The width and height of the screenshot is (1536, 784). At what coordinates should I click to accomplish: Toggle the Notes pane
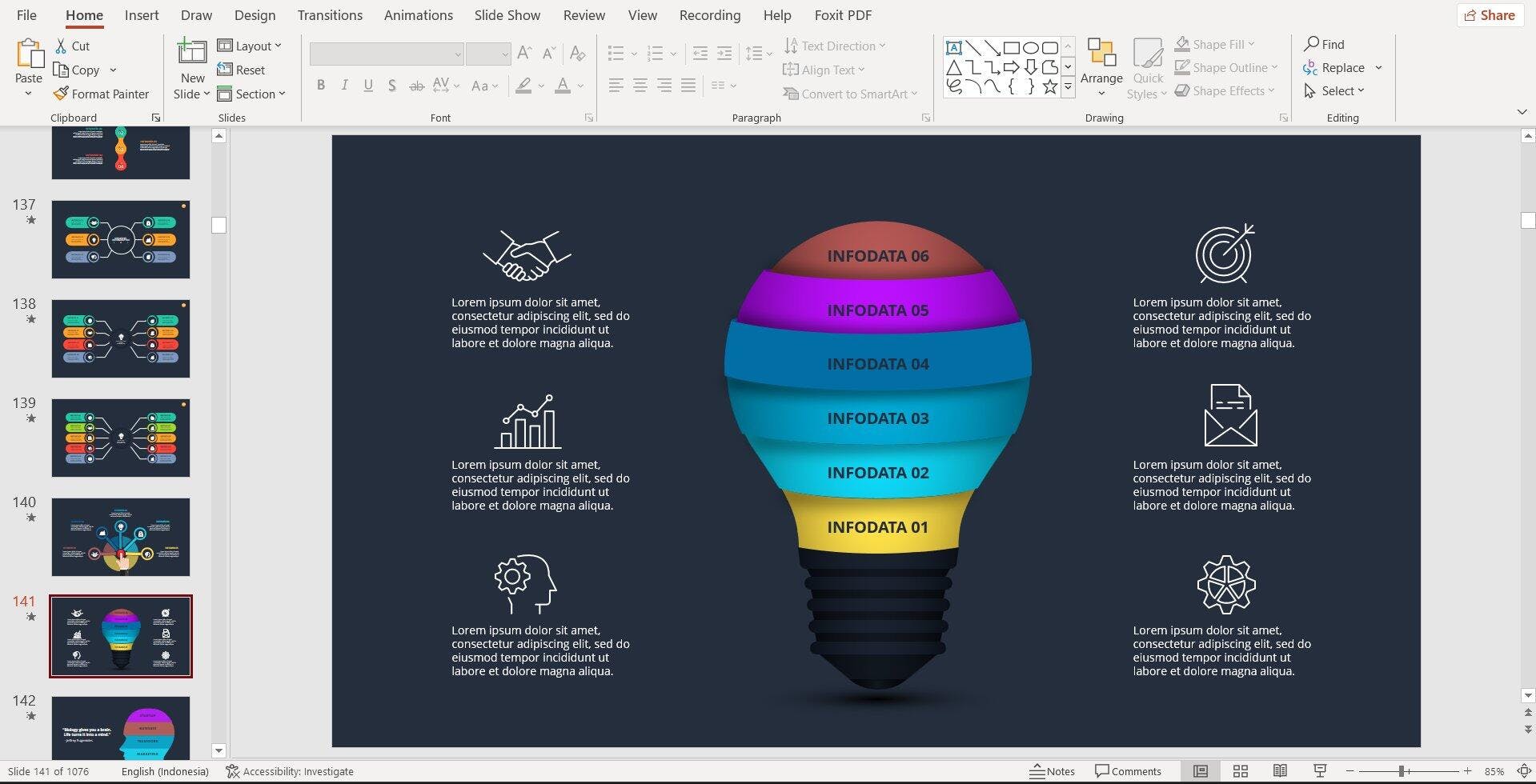tap(1052, 771)
